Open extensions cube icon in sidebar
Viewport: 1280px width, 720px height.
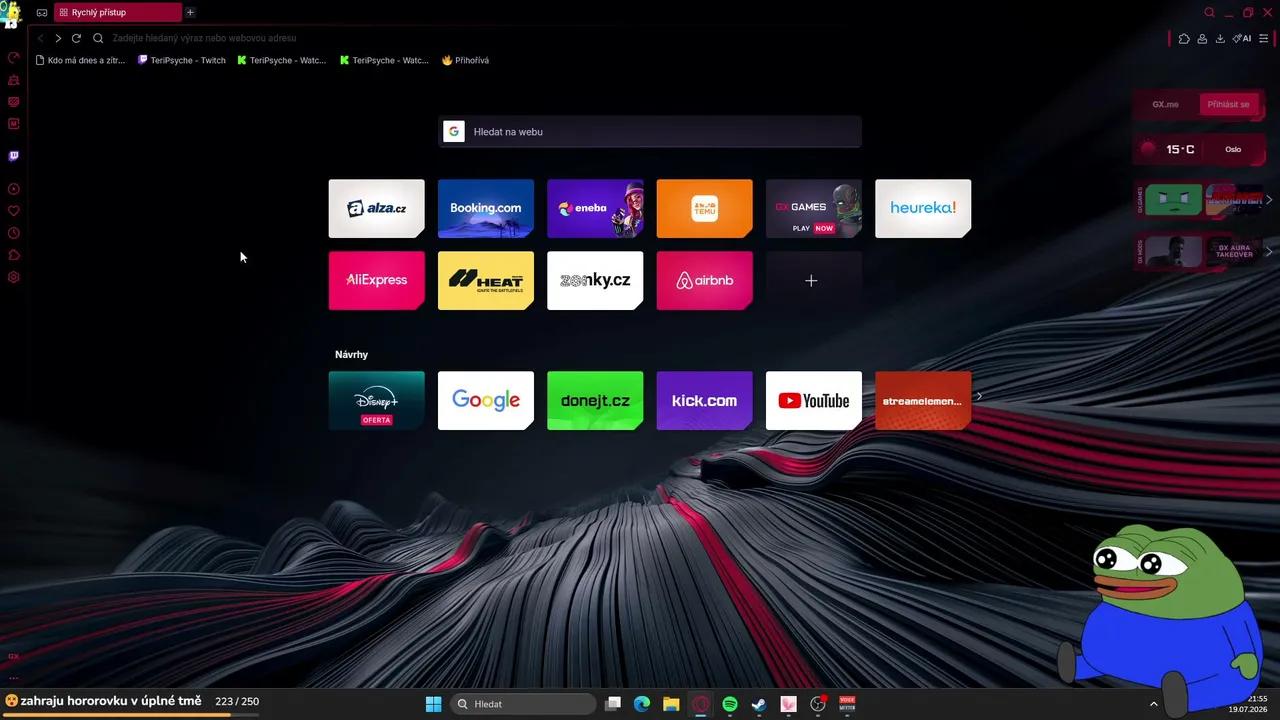coord(14,255)
